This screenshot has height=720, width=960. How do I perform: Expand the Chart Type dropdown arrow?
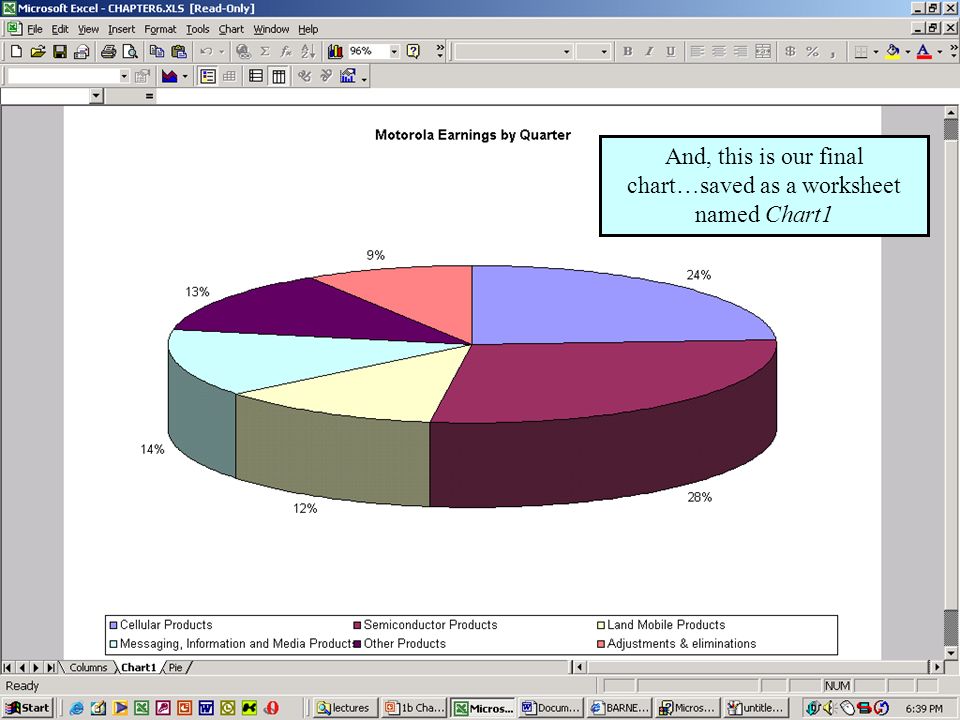point(185,77)
